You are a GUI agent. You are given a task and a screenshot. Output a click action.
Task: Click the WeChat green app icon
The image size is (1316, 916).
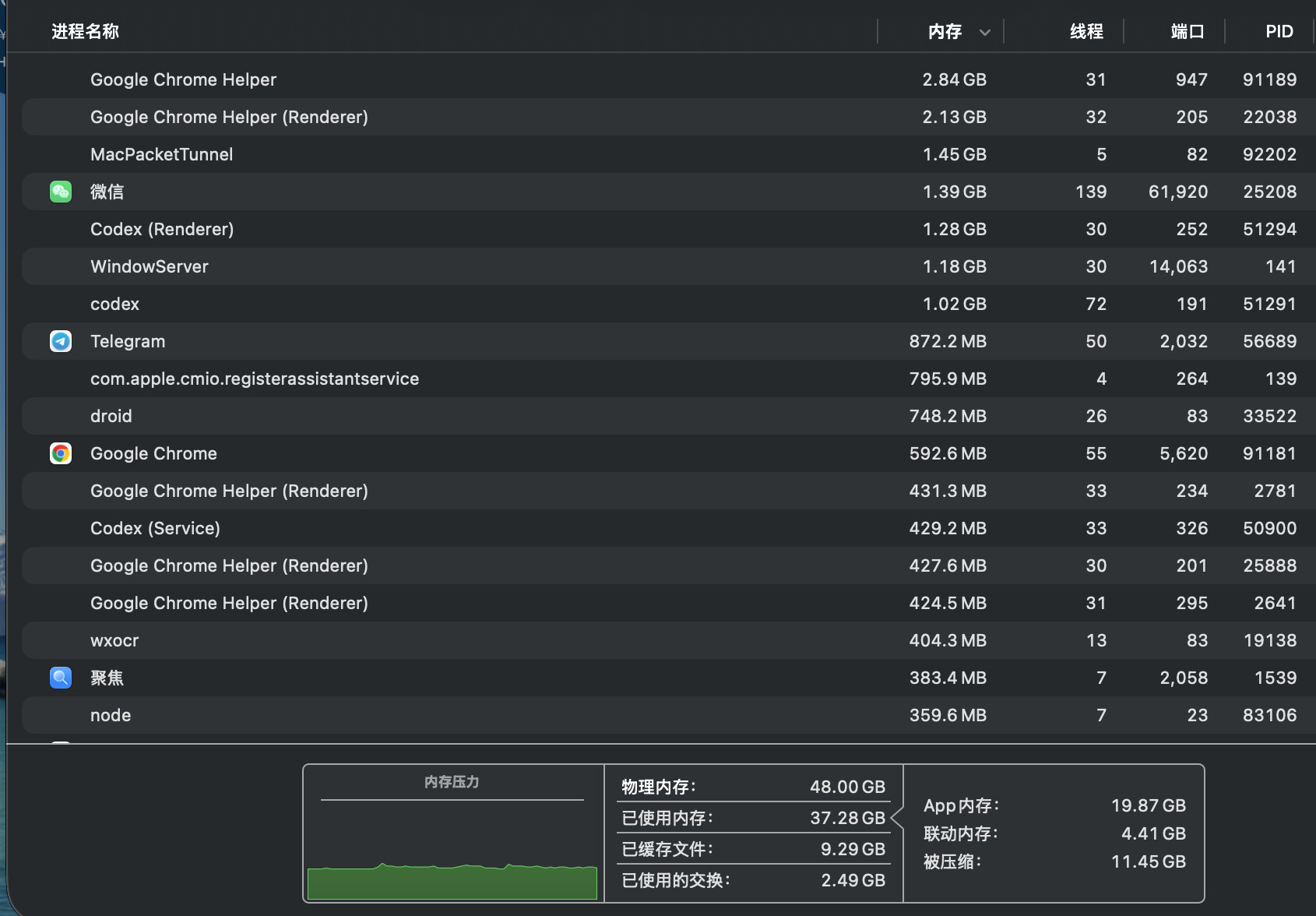(61, 192)
